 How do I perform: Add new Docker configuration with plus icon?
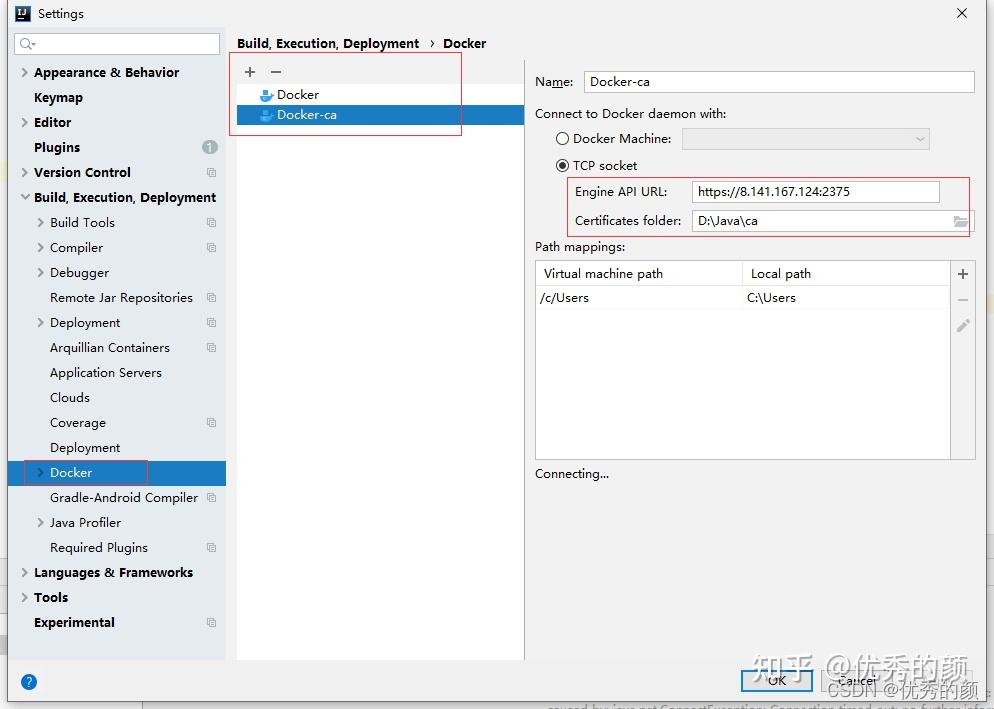pyautogui.click(x=249, y=71)
